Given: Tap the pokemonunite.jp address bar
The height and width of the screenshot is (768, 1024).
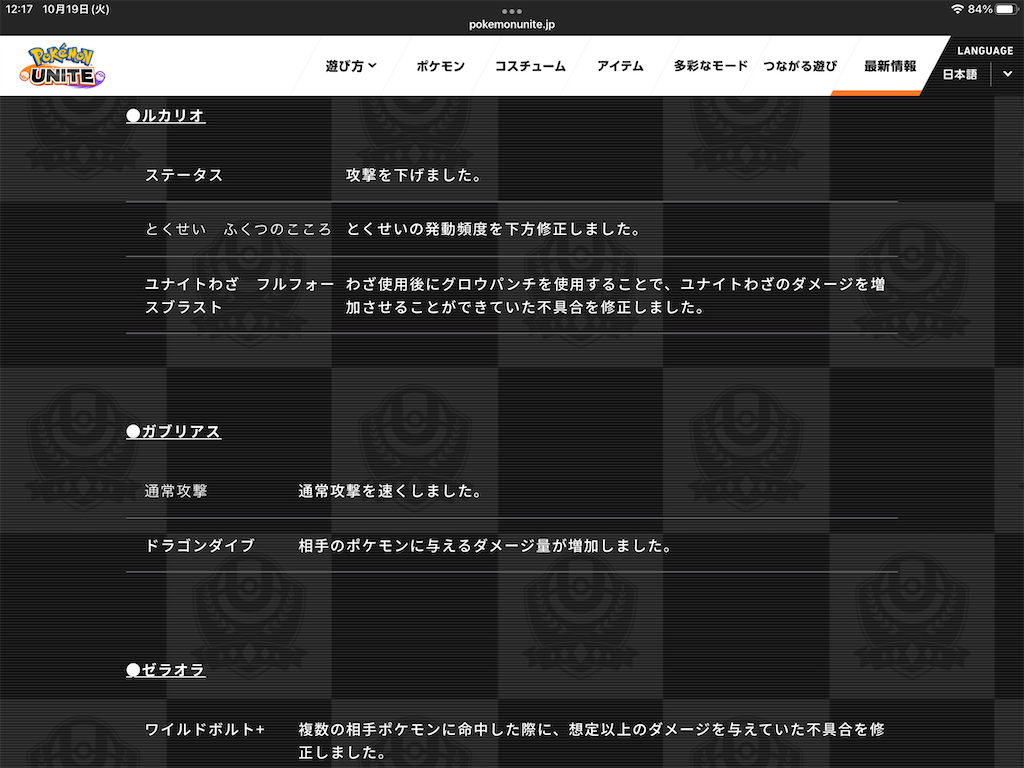Looking at the screenshot, I should (512, 25).
